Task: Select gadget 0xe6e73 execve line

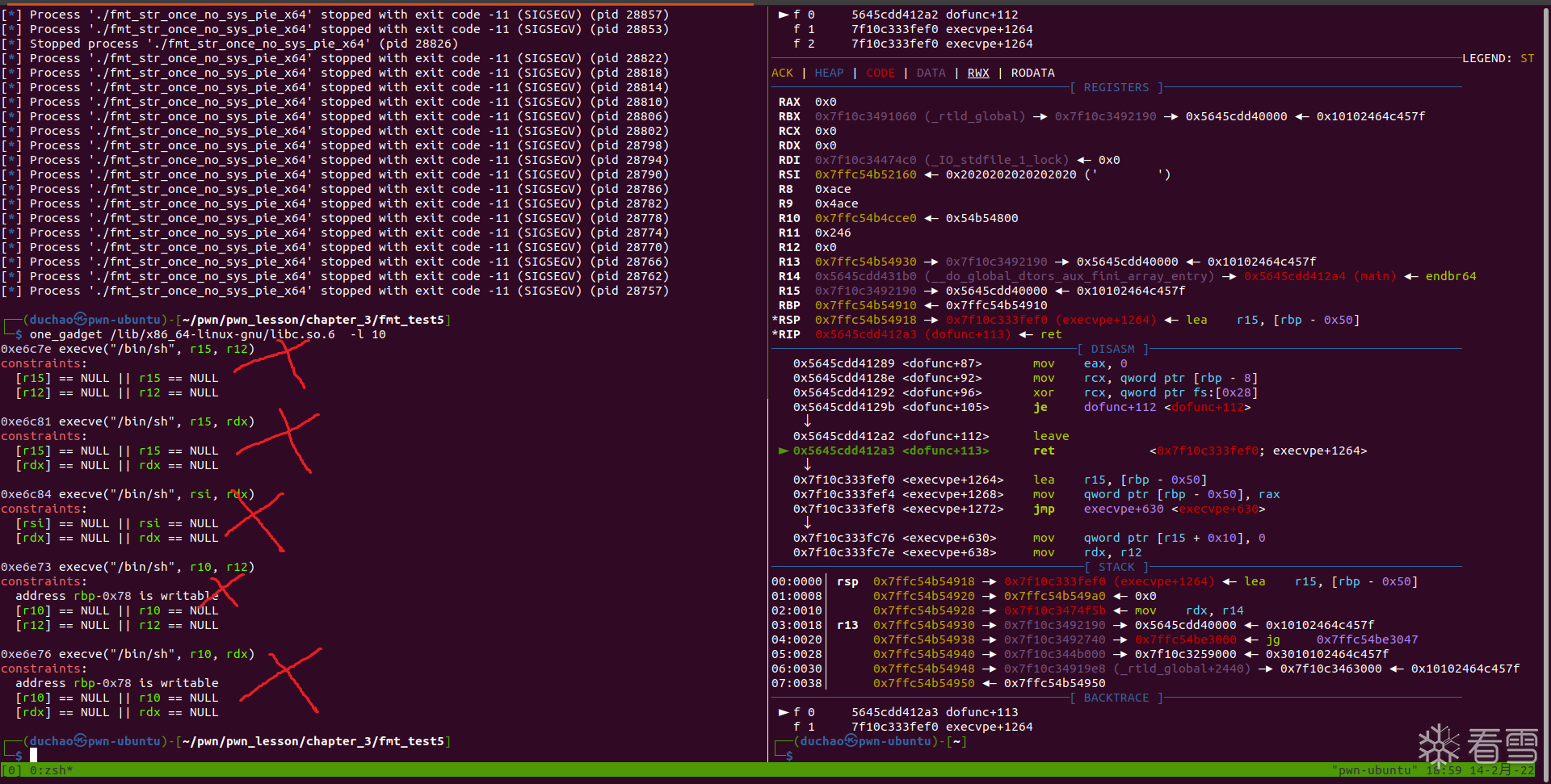Action: point(128,567)
